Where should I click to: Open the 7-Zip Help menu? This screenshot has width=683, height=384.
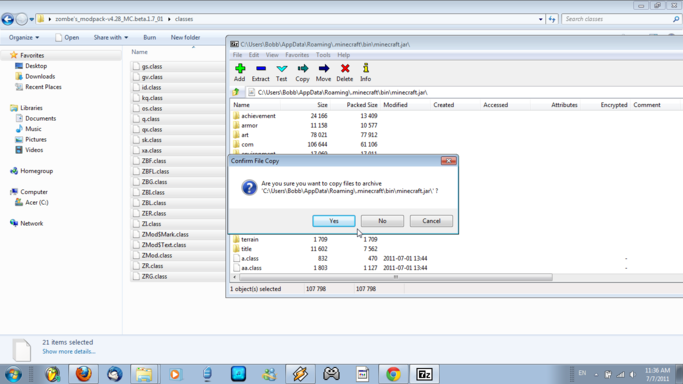point(343,55)
